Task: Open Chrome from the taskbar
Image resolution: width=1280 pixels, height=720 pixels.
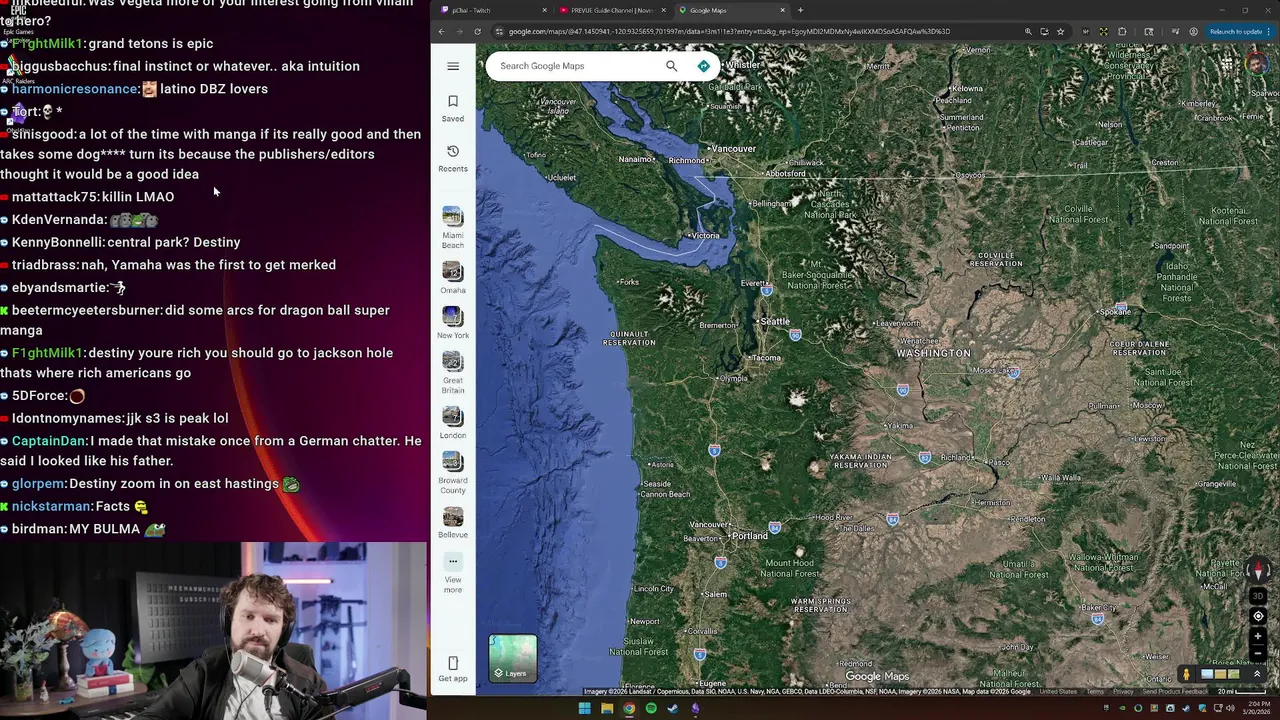Action: point(628,708)
